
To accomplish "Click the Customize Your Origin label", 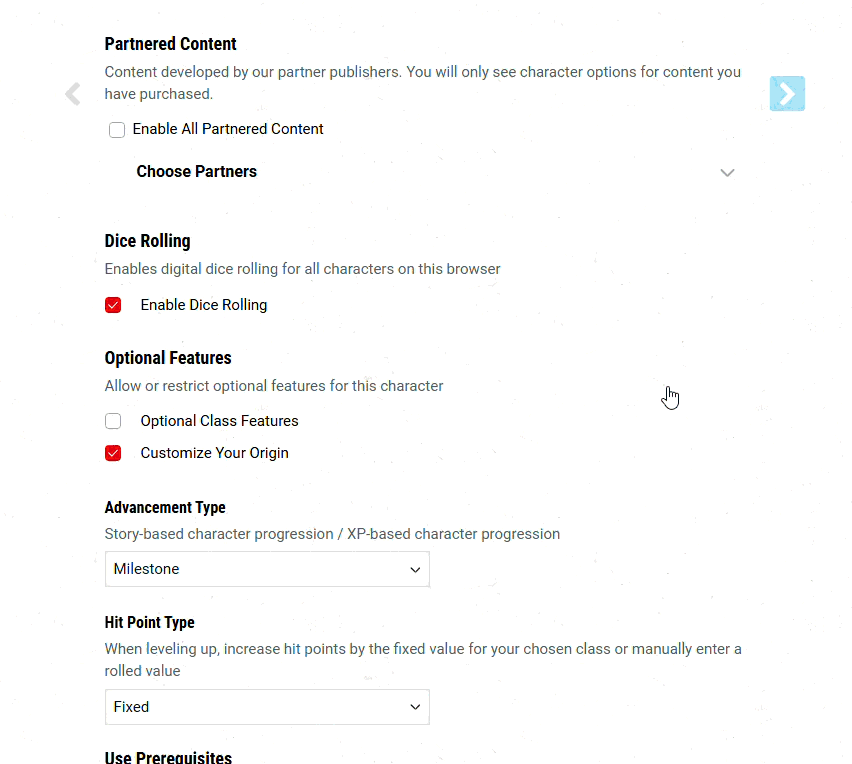I will (215, 453).
